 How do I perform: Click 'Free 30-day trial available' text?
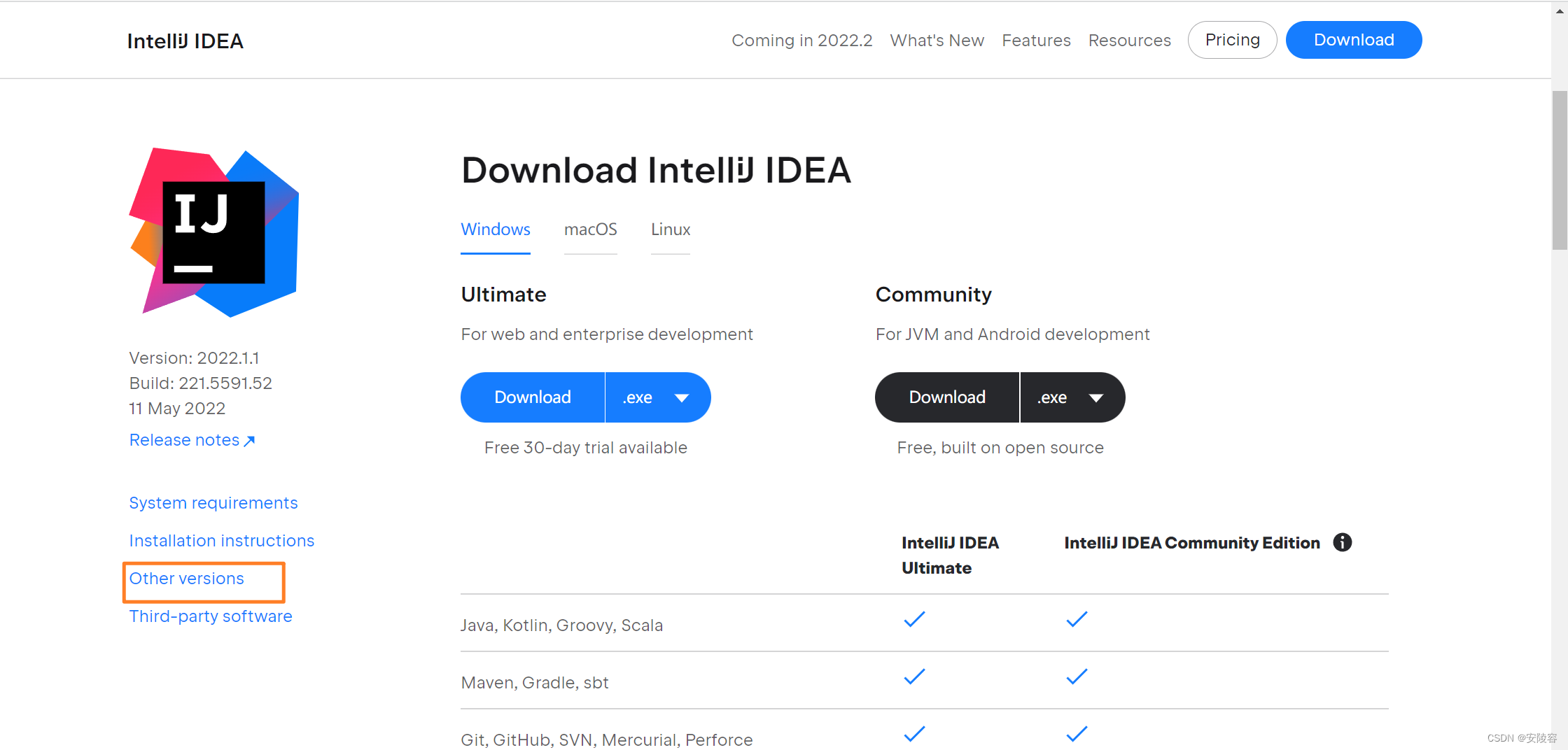click(586, 448)
